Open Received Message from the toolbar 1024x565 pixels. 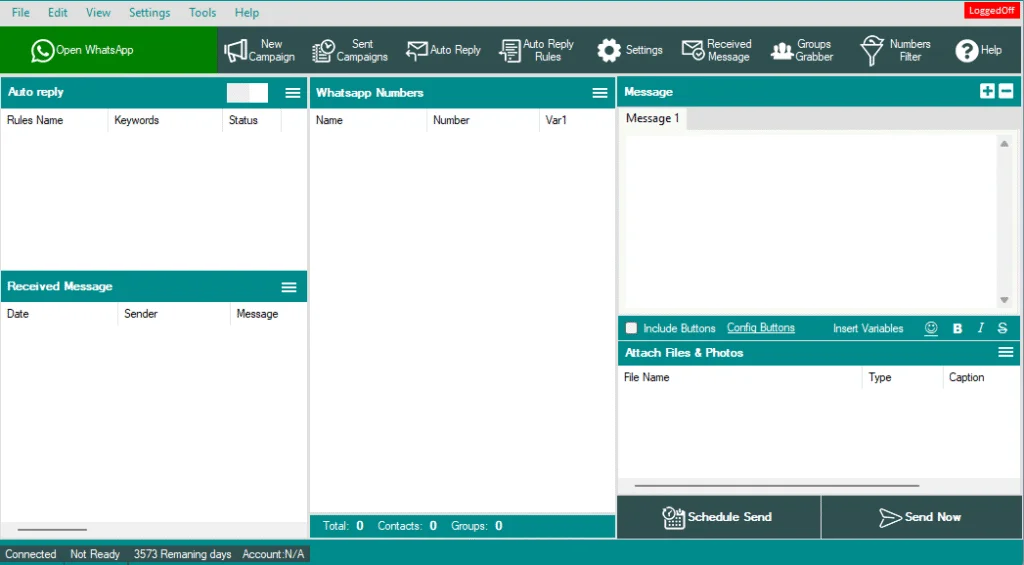716,50
